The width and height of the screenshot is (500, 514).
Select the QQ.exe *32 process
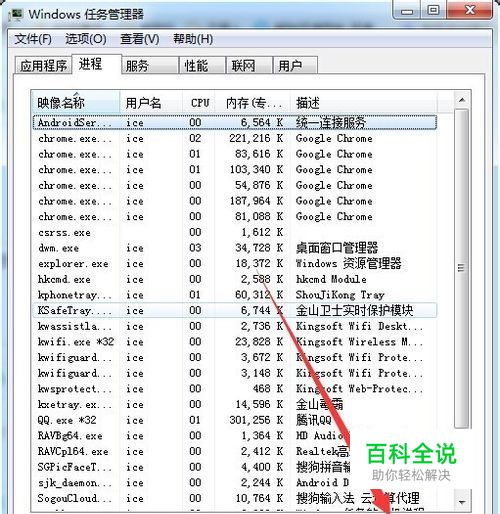coord(235,420)
